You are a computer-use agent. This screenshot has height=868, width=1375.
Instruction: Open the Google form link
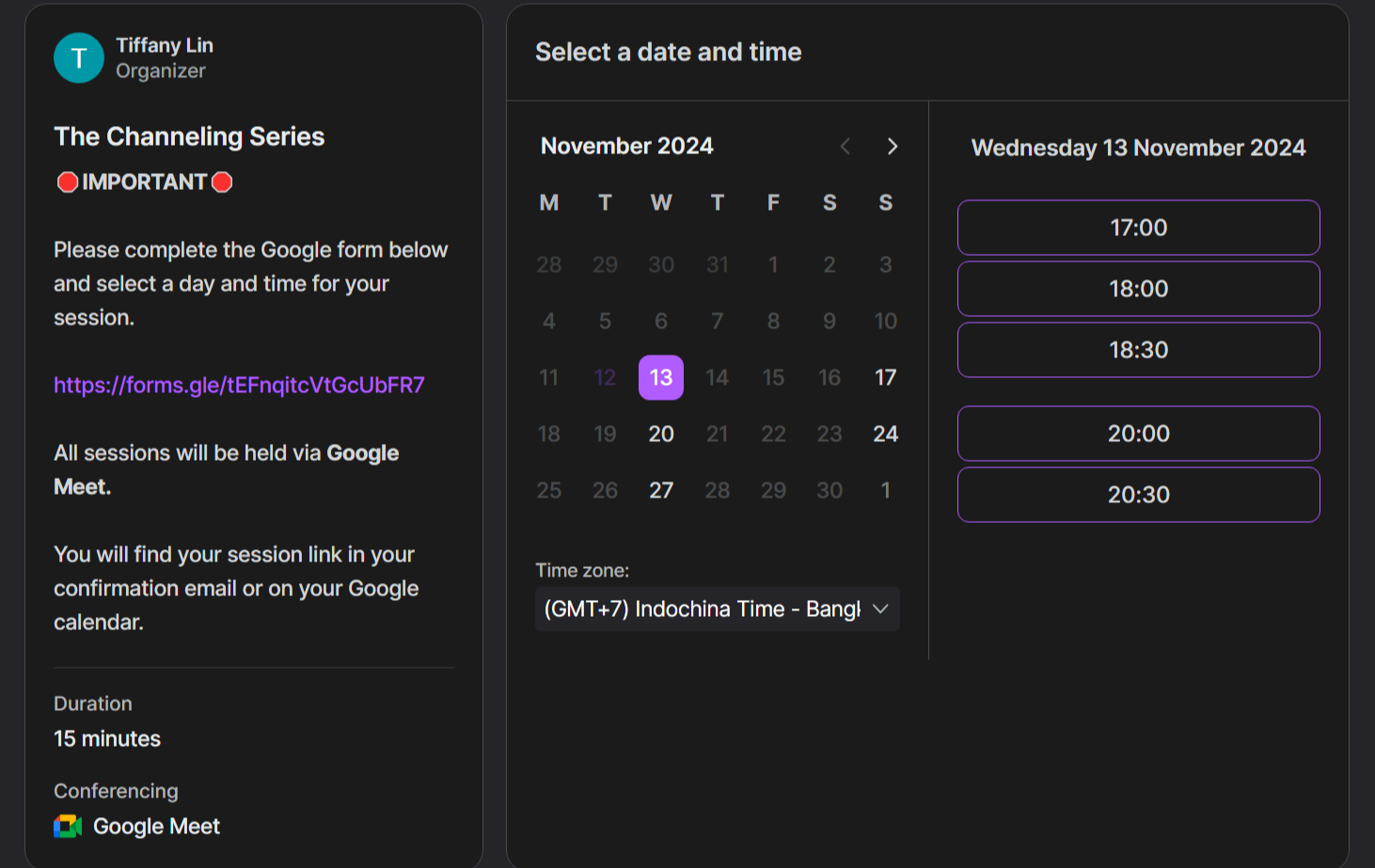pyautogui.click(x=239, y=385)
